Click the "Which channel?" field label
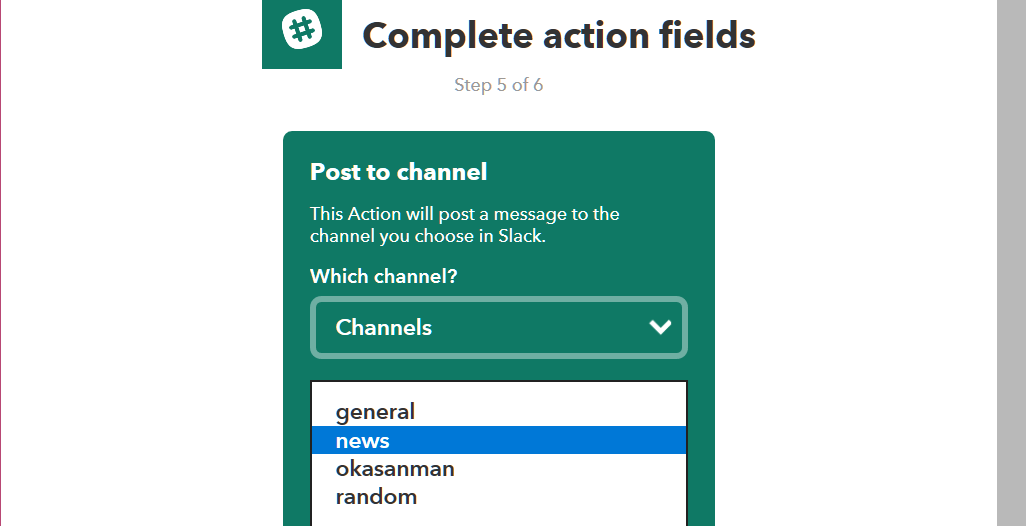The height and width of the screenshot is (526, 1026). click(383, 276)
